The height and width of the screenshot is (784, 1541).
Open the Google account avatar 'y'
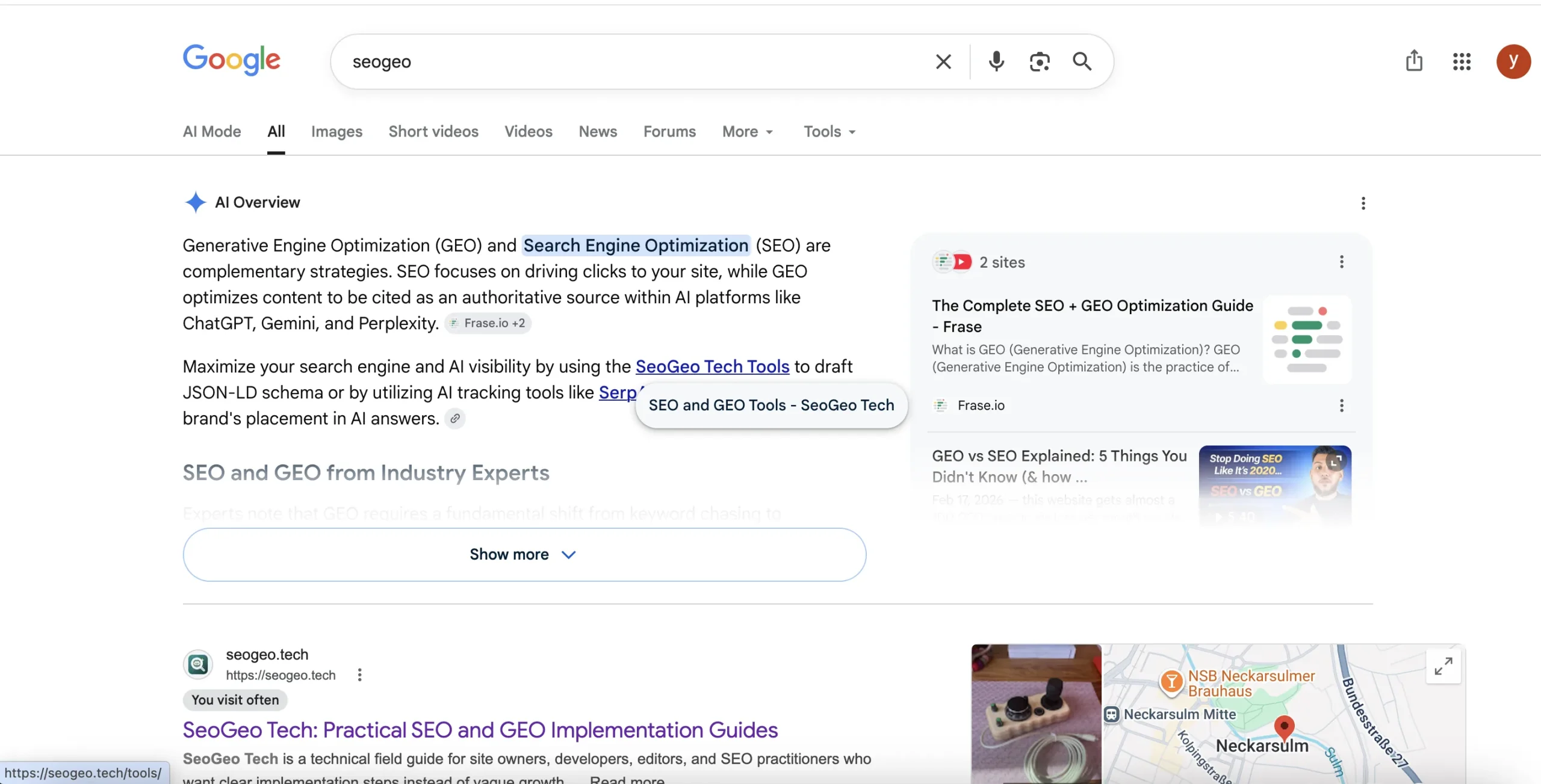pyautogui.click(x=1513, y=61)
